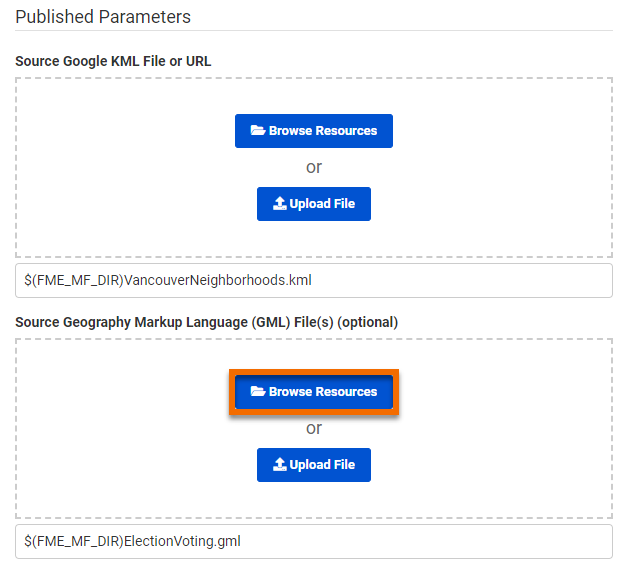Image resolution: width=628 pixels, height=580 pixels.
Task: Click upload arrow icon in GML Upload File button
Action: pos(279,465)
